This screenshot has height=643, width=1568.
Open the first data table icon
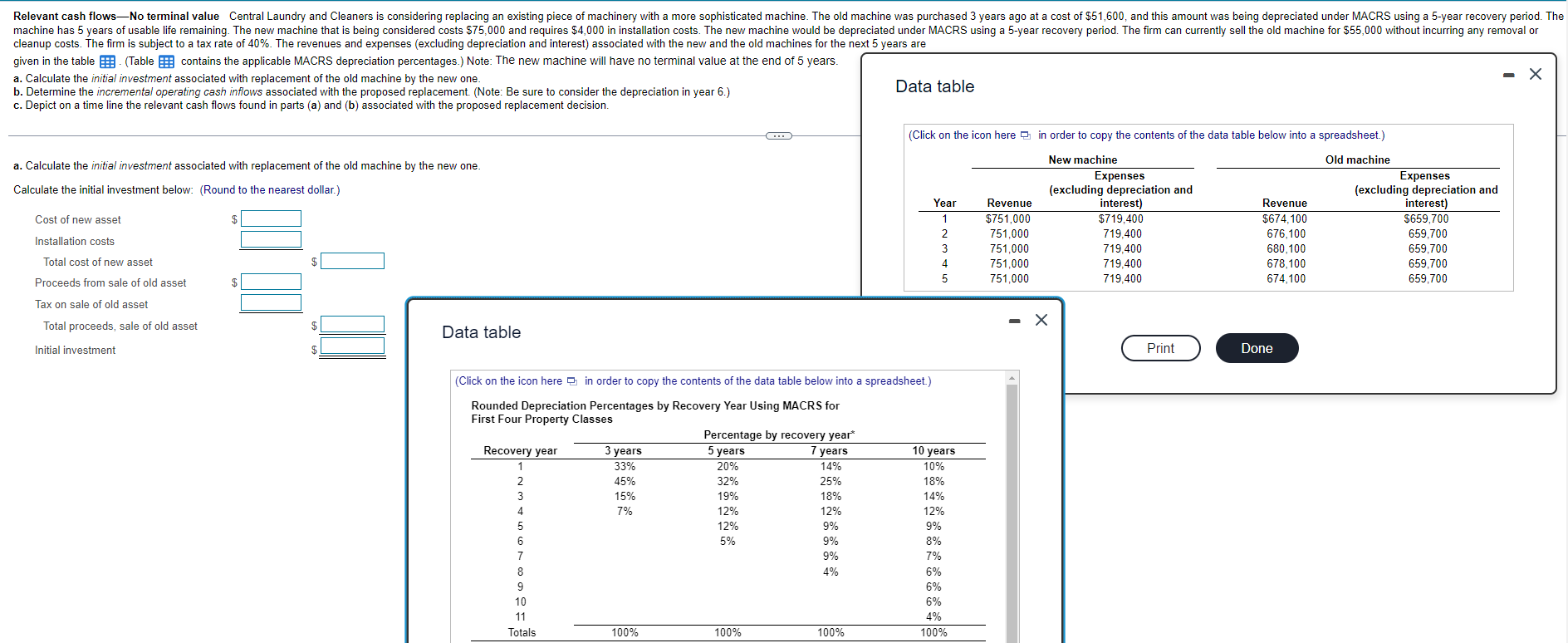(x=107, y=61)
